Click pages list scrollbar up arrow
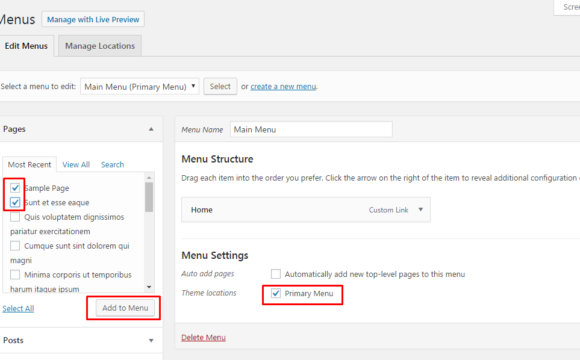 149,178
